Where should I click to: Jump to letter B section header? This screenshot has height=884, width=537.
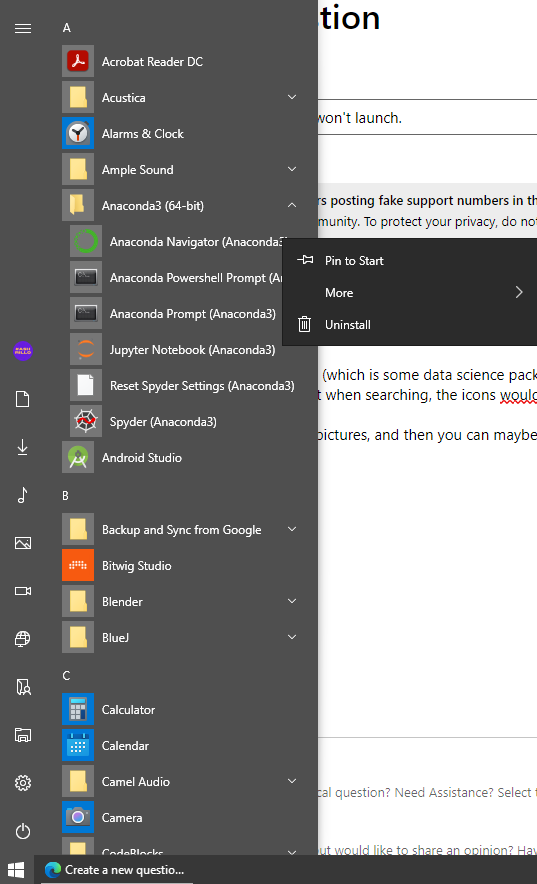(65, 496)
